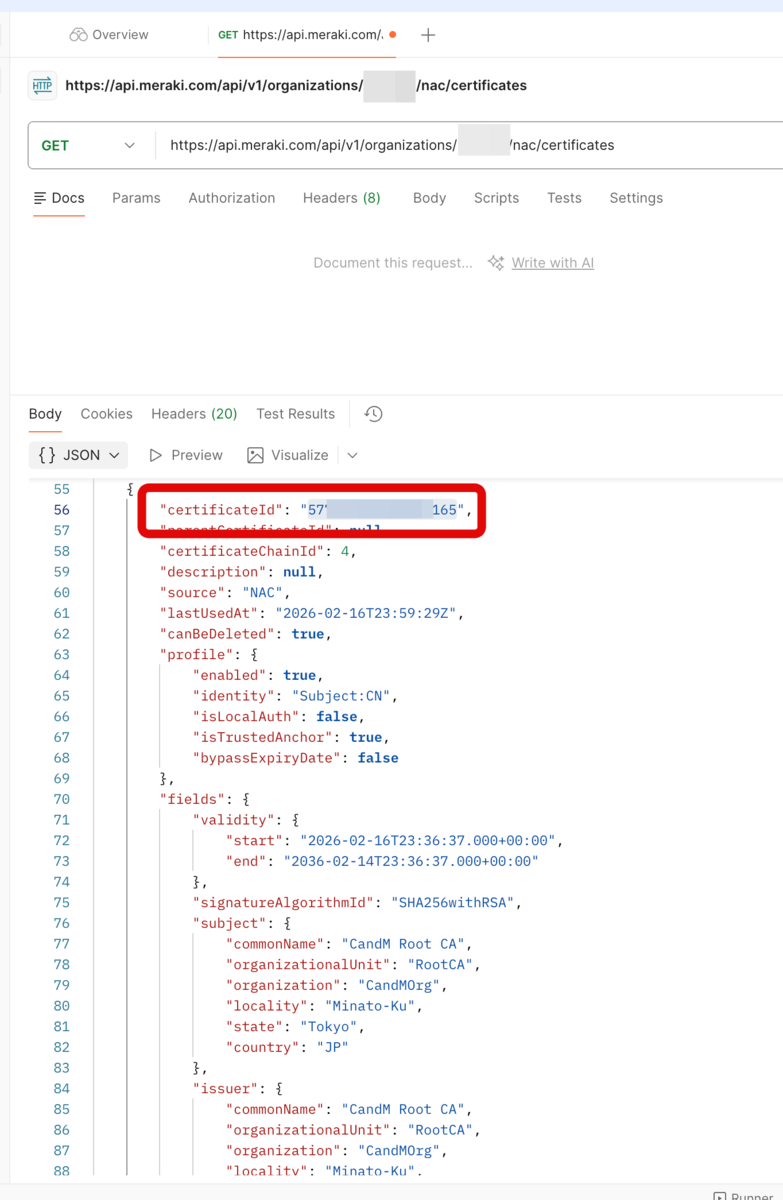Image resolution: width=783 pixels, height=1200 pixels.
Task: Click the Docs lines icon
Action: 40,198
